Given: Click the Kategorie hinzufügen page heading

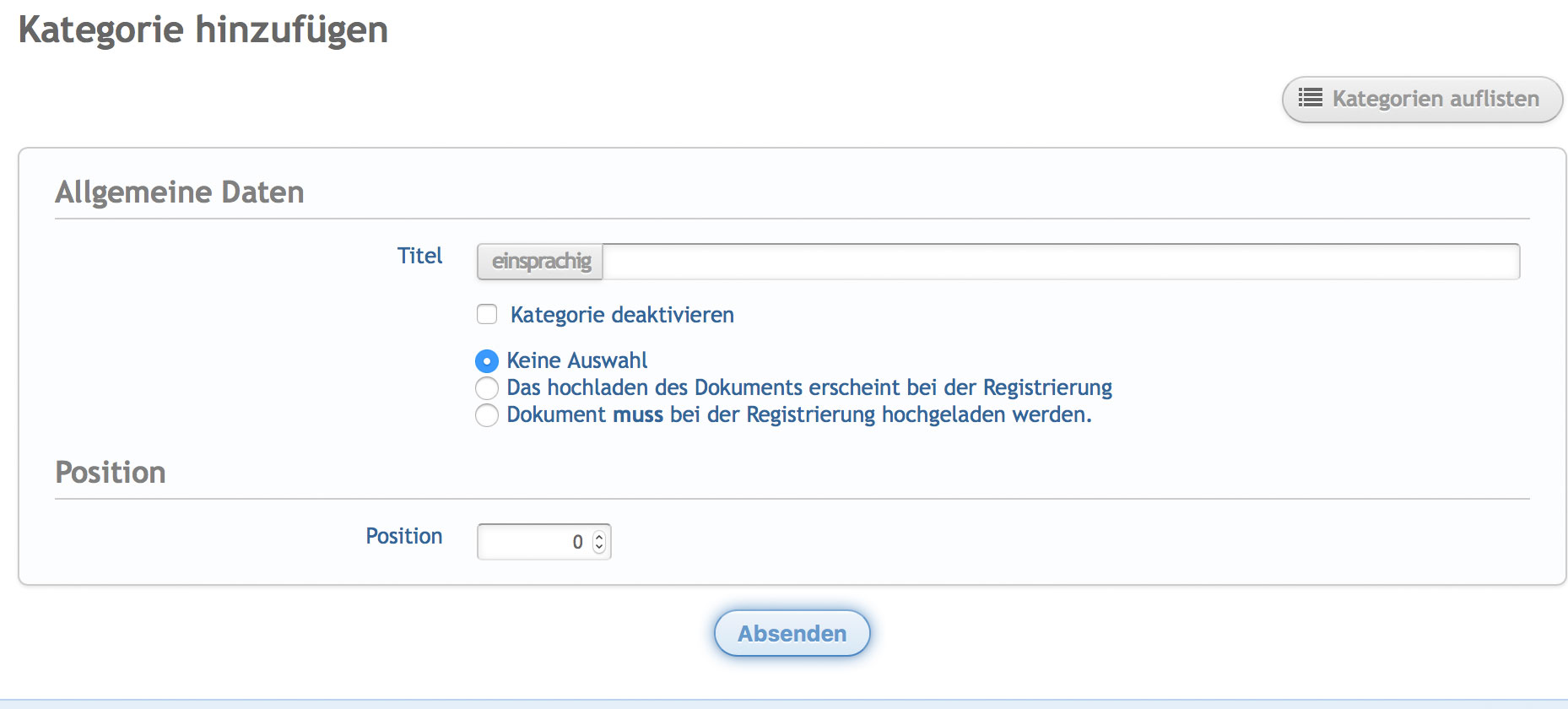Looking at the screenshot, I should pyautogui.click(x=203, y=30).
